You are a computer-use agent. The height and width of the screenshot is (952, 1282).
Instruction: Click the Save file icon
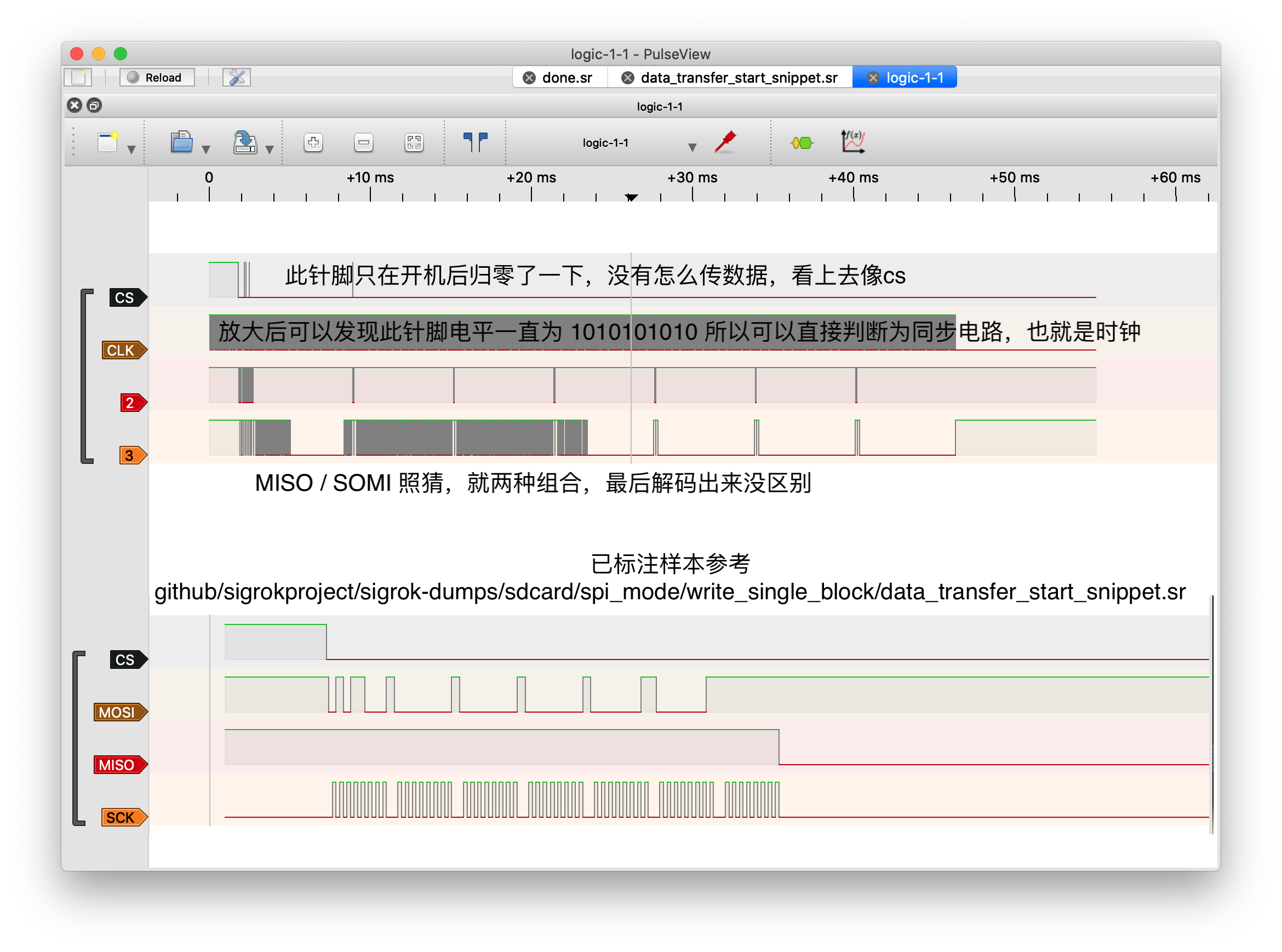pyautogui.click(x=245, y=142)
